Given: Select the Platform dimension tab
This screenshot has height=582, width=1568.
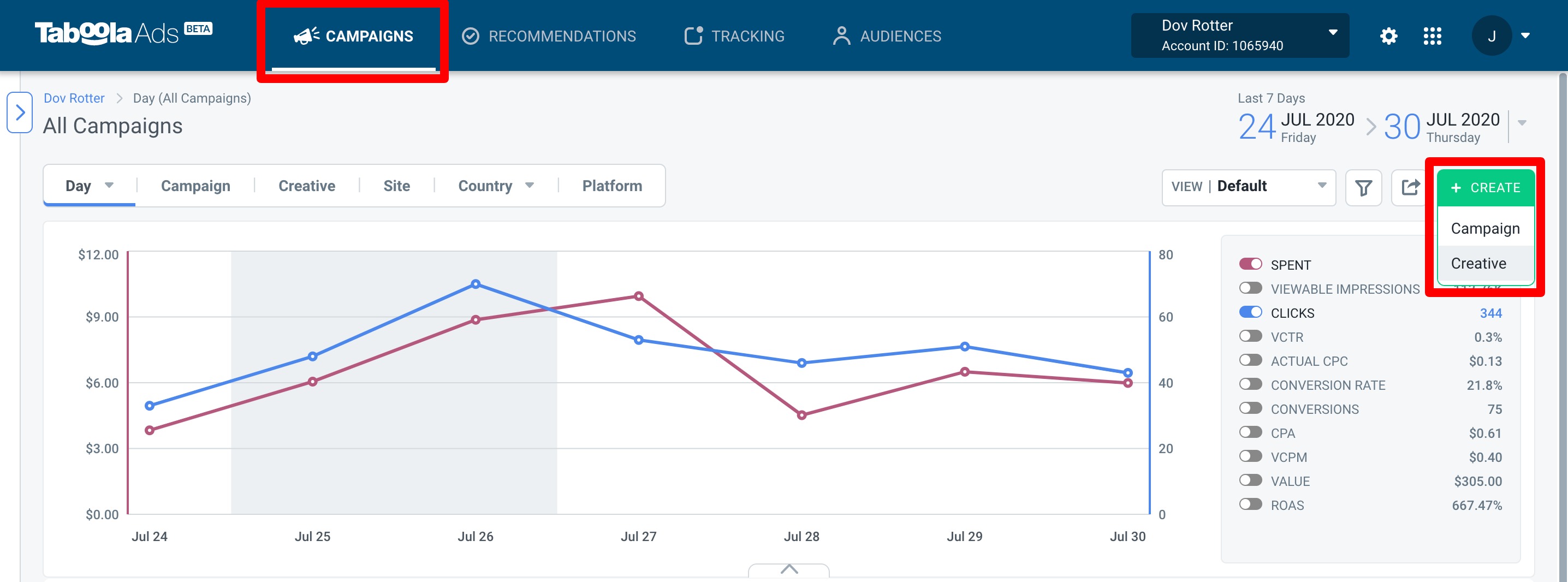Looking at the screenshot, I should tap(611, 186).
